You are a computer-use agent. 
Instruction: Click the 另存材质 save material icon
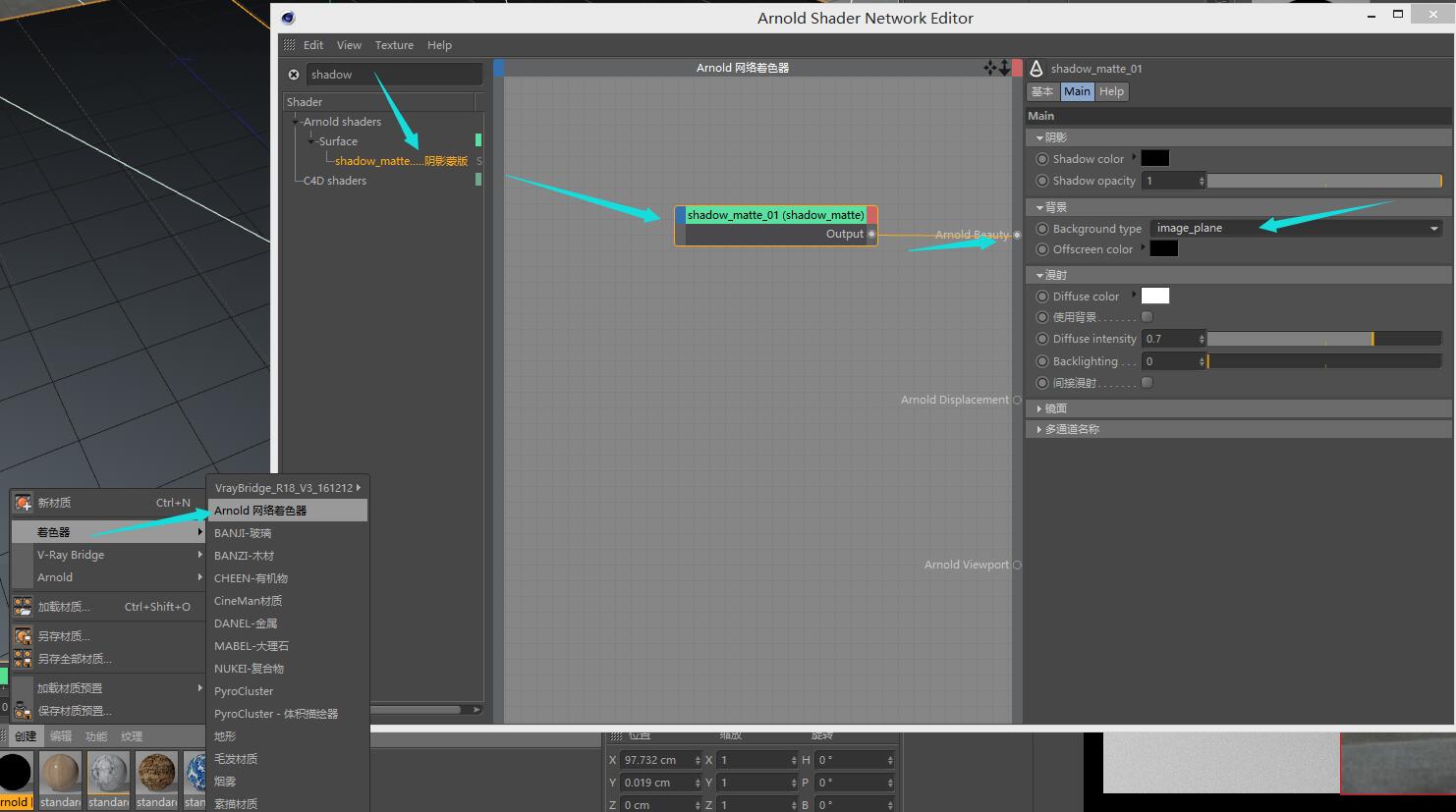pyautogui.click(x=23, y=636)
